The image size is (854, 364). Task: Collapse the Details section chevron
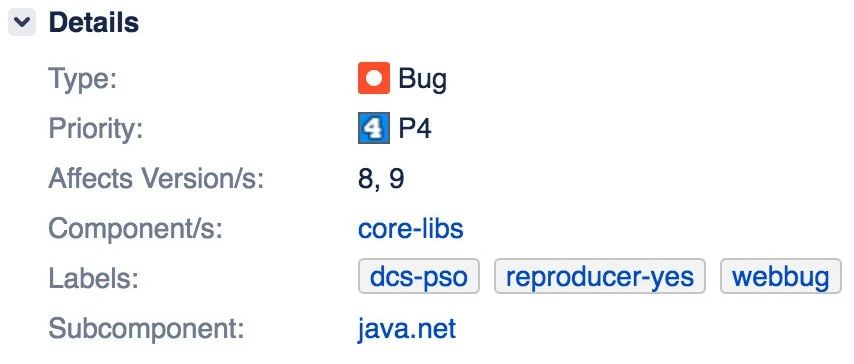click(x=22, y=23)
